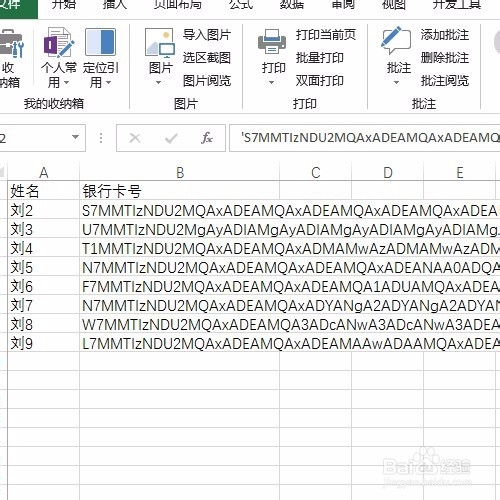Select cell containing 刘5
500x500 pixels.
coord(43,267)
